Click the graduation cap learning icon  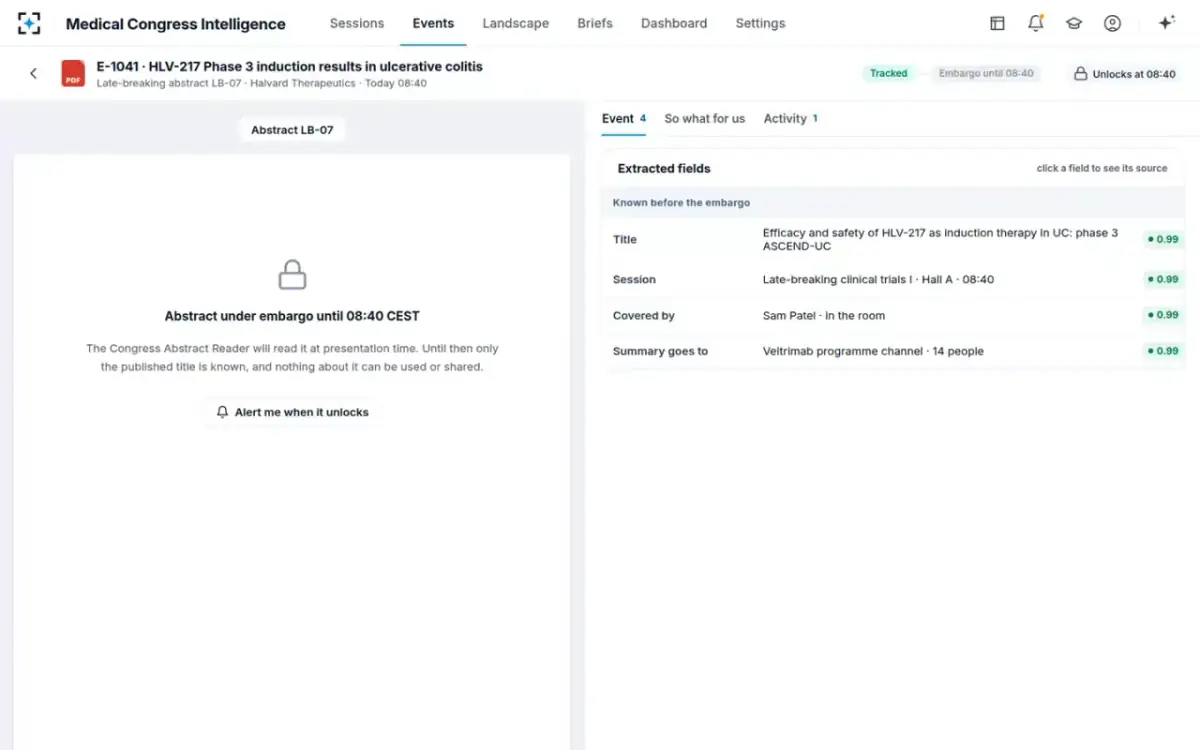pos(1074,23)
